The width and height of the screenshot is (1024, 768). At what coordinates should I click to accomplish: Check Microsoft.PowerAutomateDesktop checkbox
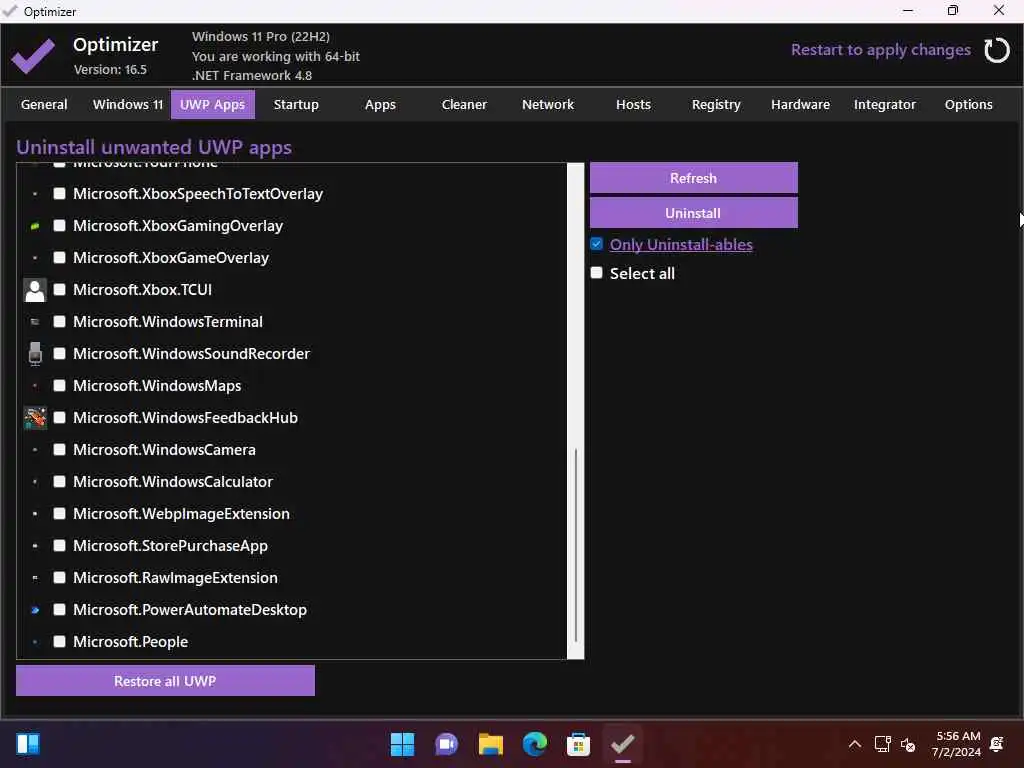[x=59, y=610]
